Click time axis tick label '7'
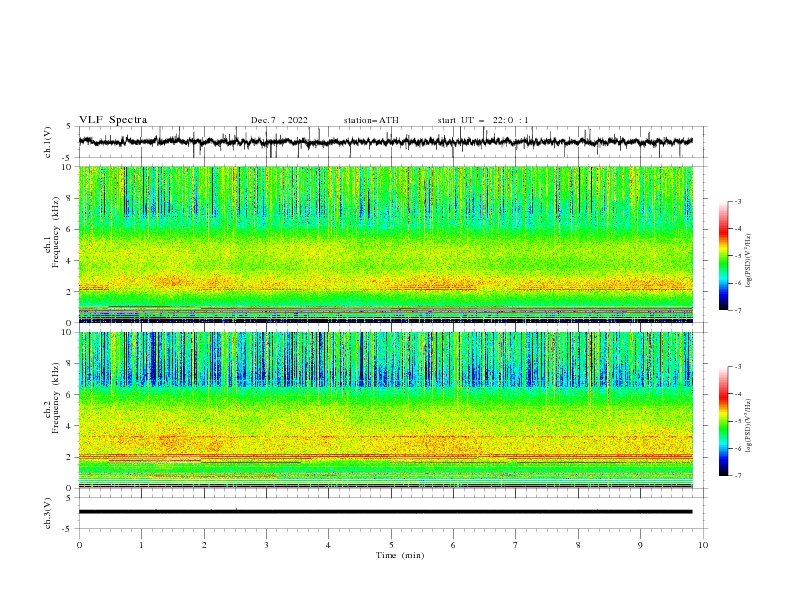 pyautogui.click(x=516, y=545)
